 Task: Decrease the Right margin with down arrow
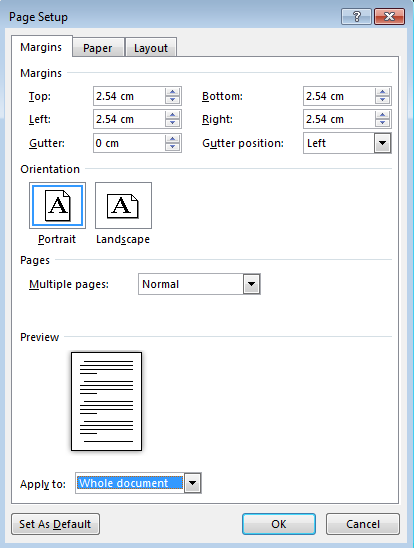tap(383, 123)
